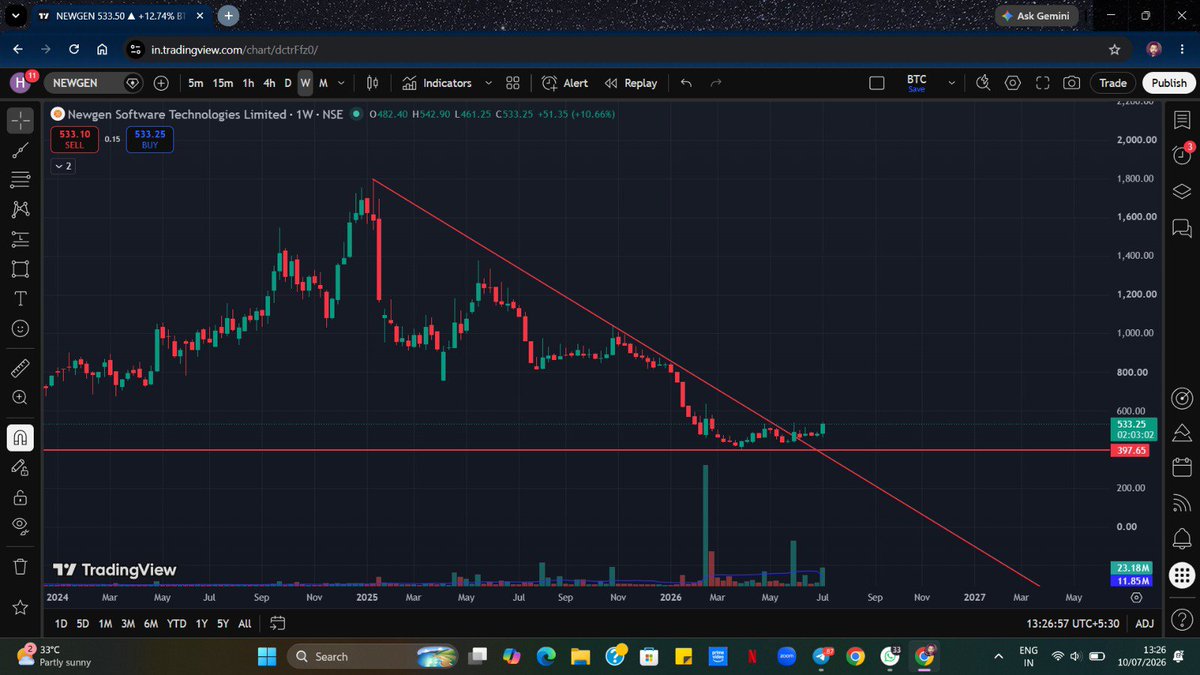Image resolution: width=1200 pixels, height=675 pixels.
Task: Select the Text annotation tool
Action: point(20,298)
